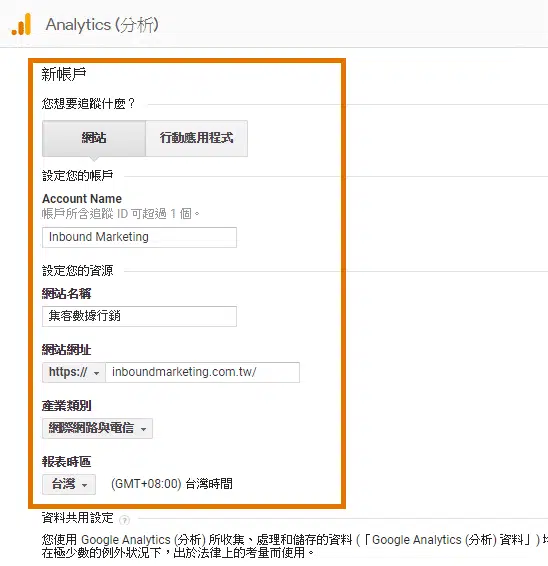Click the help icon beside 資料共用設定
The image size is (548, 566).
pyautogui.click(x=124, y=520)
